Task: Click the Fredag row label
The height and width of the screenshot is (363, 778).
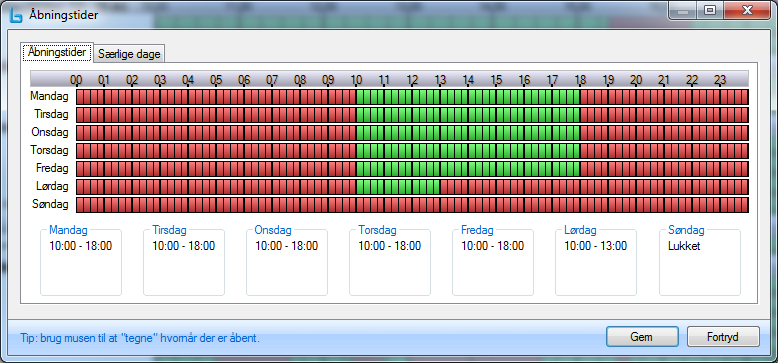Action: click(x=52, y=168)
